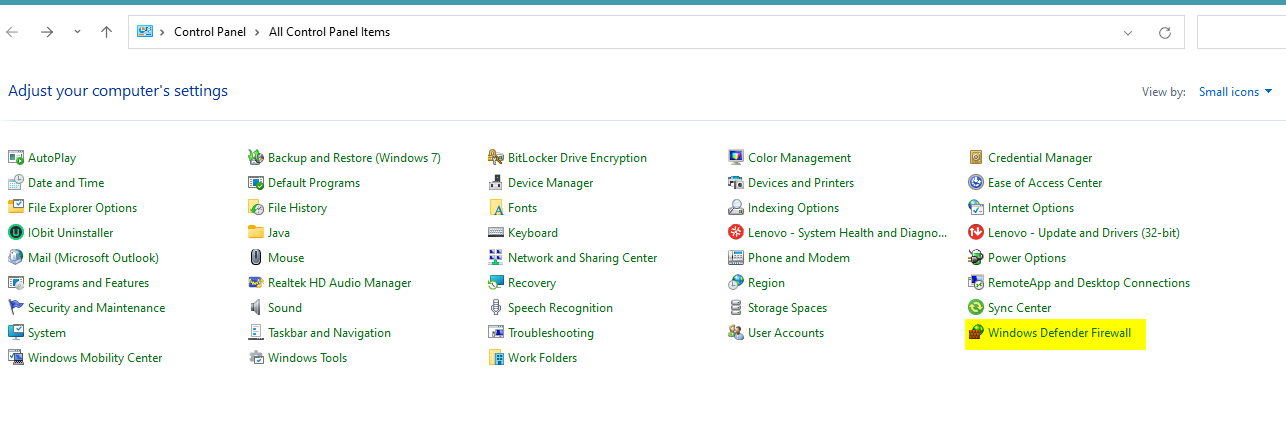Click the AutoPlay icon
1286x442 pixels.
pos(16,157)
